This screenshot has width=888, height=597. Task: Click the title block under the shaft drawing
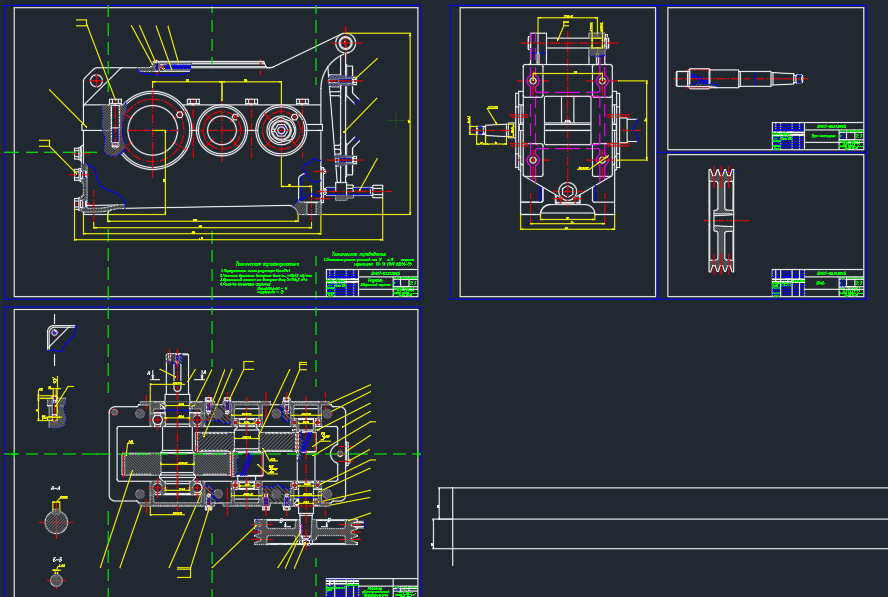pos(818,136)
